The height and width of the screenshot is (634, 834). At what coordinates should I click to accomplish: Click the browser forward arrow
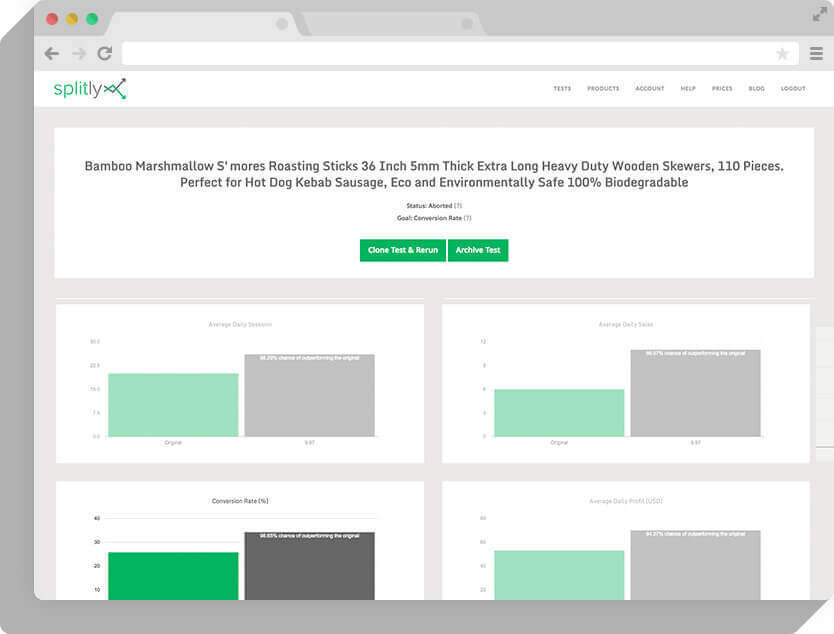coord(78,54)
